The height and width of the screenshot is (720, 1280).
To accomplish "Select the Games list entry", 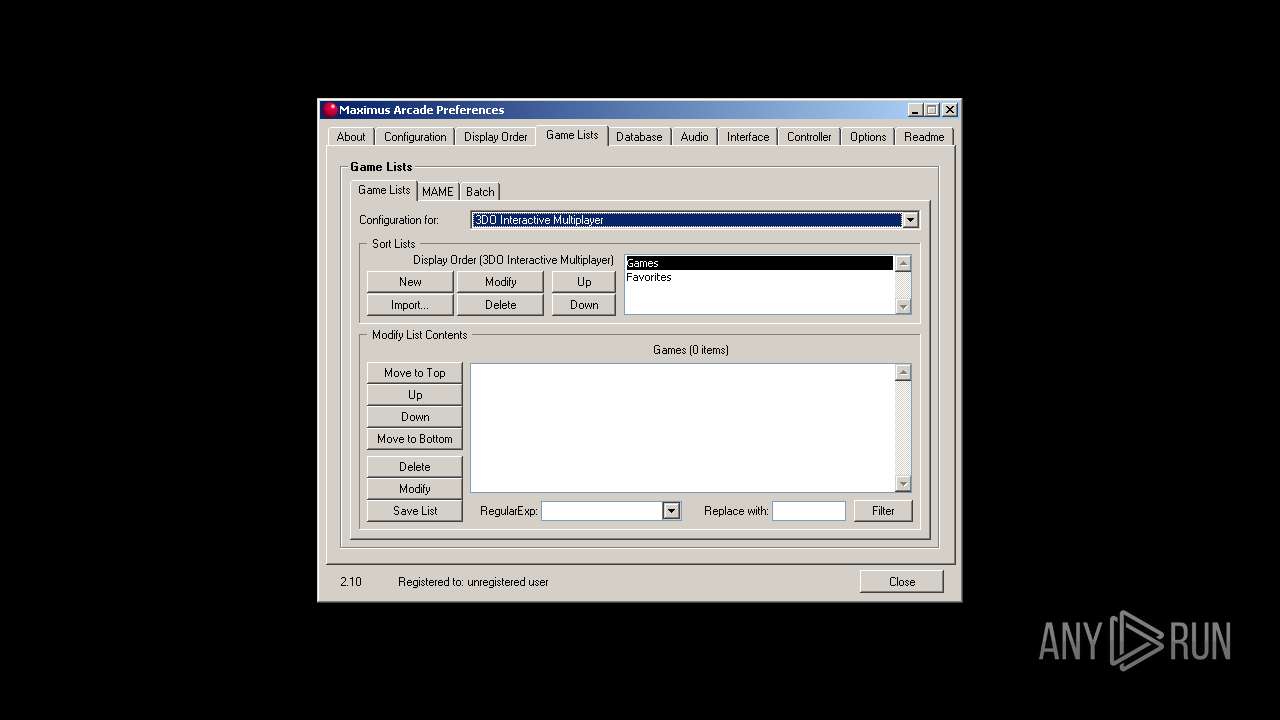I will pos(759,263).
